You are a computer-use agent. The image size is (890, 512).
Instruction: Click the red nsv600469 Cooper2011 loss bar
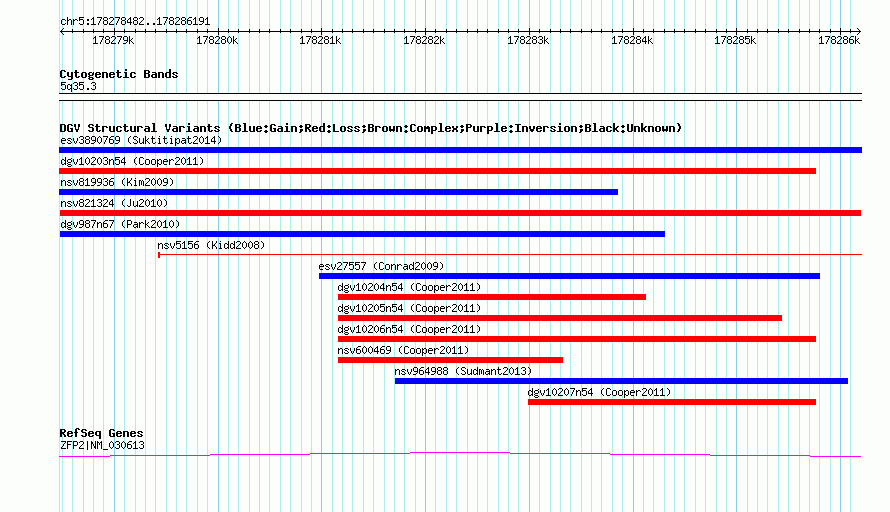click(450, 360)
